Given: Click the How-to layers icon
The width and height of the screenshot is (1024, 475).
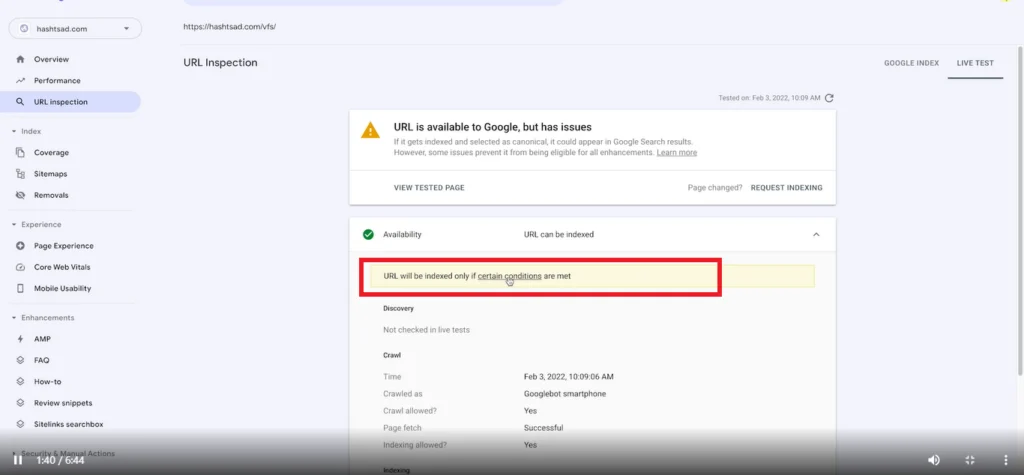Looking at the screenshot, I should point(20,382).
